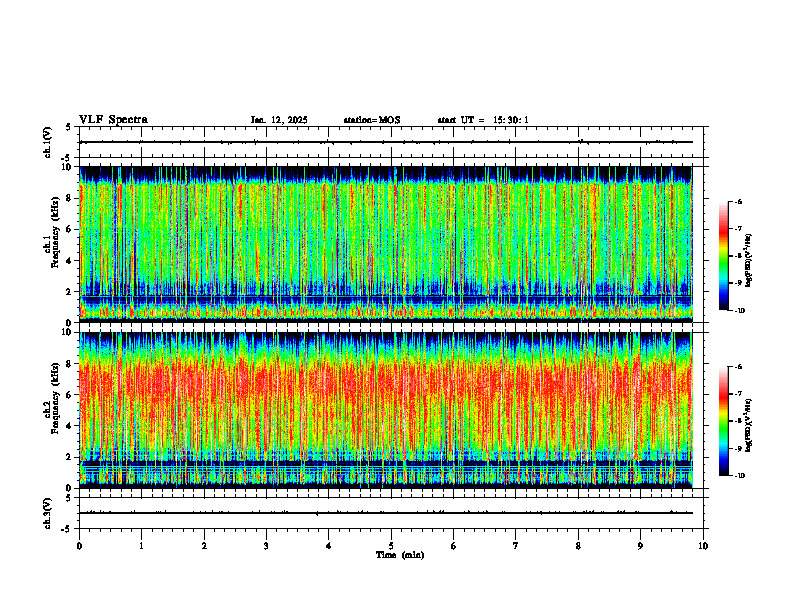Click the "station=MOS" header label
The height and width of the screenshot is (612, 792).
(x=372, y=120)
